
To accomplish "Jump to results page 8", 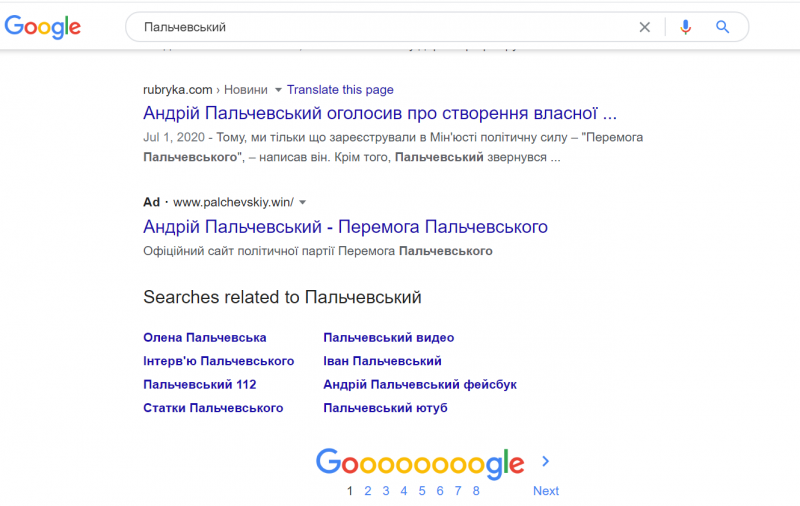I will [x=476, y=491].
